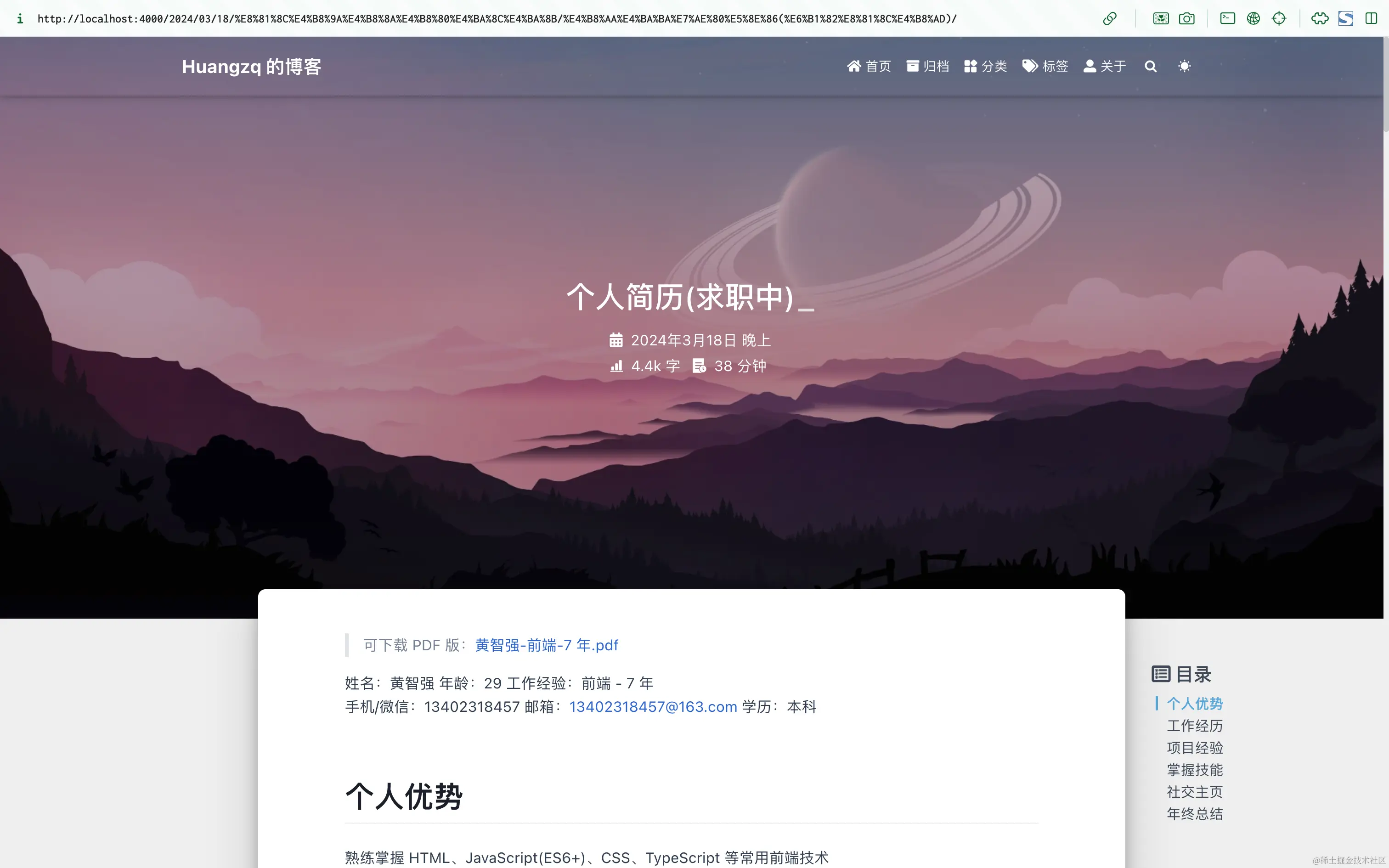This screenshot has width=1389, height=868.
Task: Click the 13402318457@163.com email link
Action: [x=653, y=707]
